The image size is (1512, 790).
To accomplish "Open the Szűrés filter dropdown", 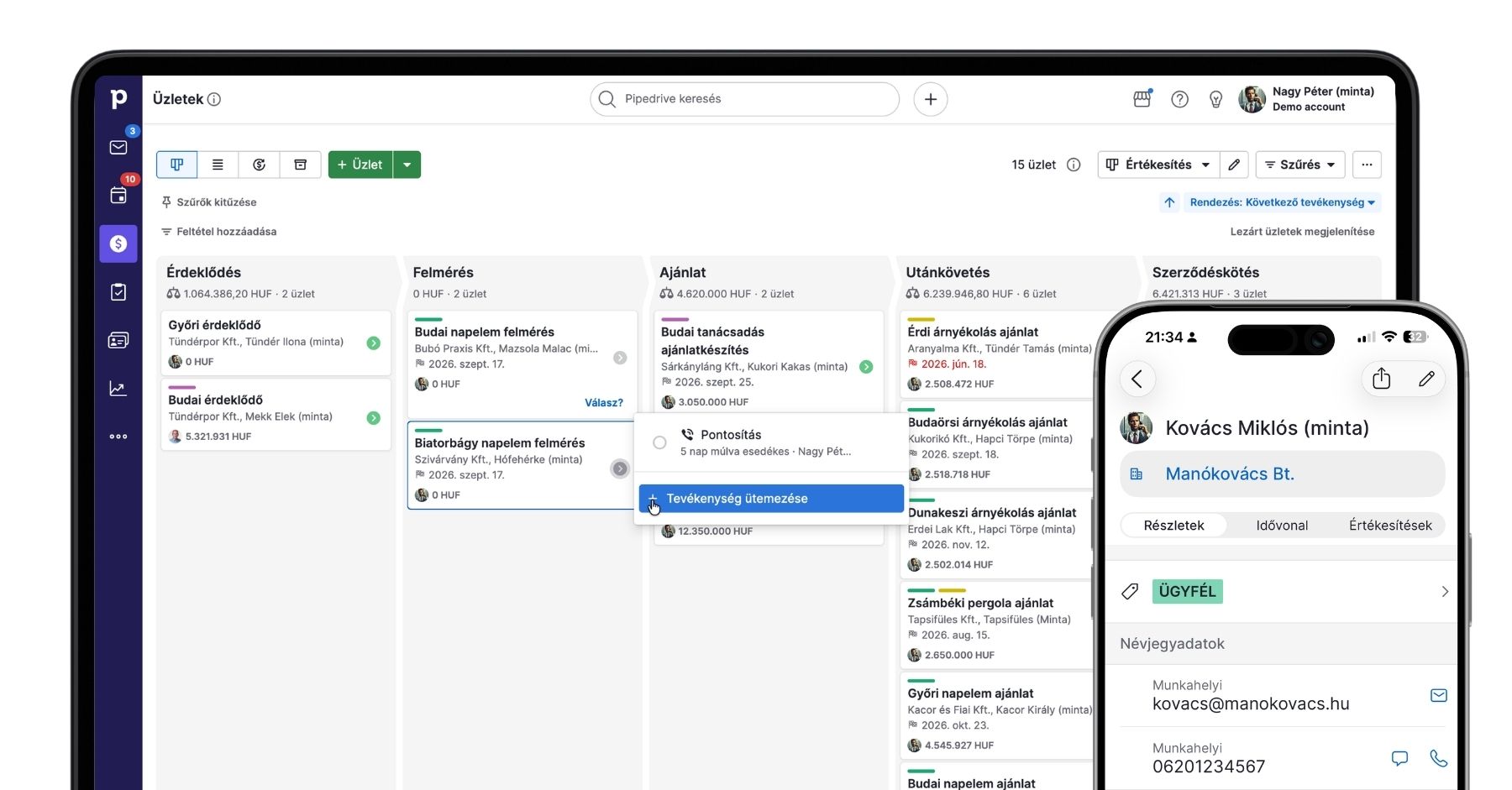I will [1300, 165].
